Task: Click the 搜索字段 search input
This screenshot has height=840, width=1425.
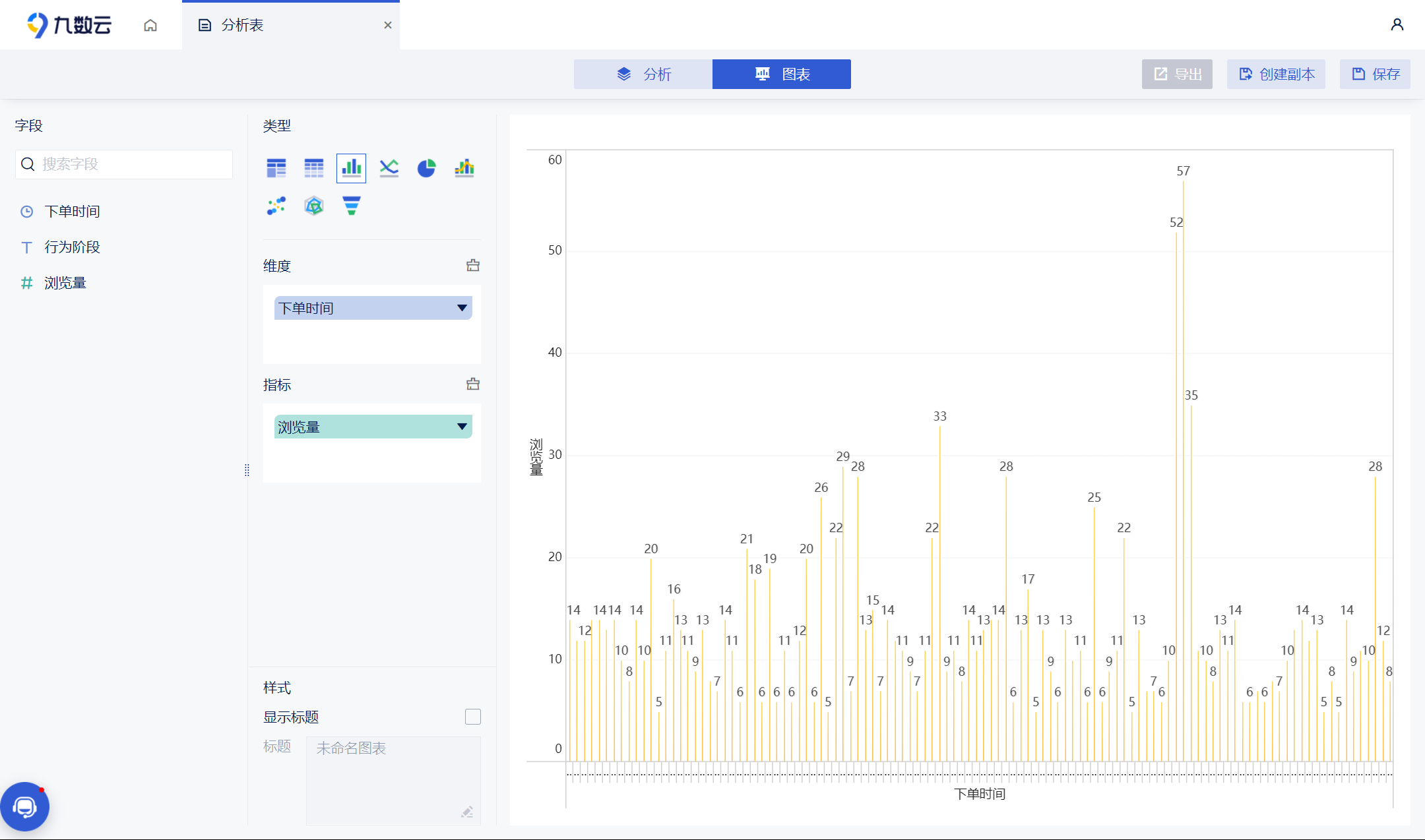Action: pyautogui.click(x=132, y=164)
